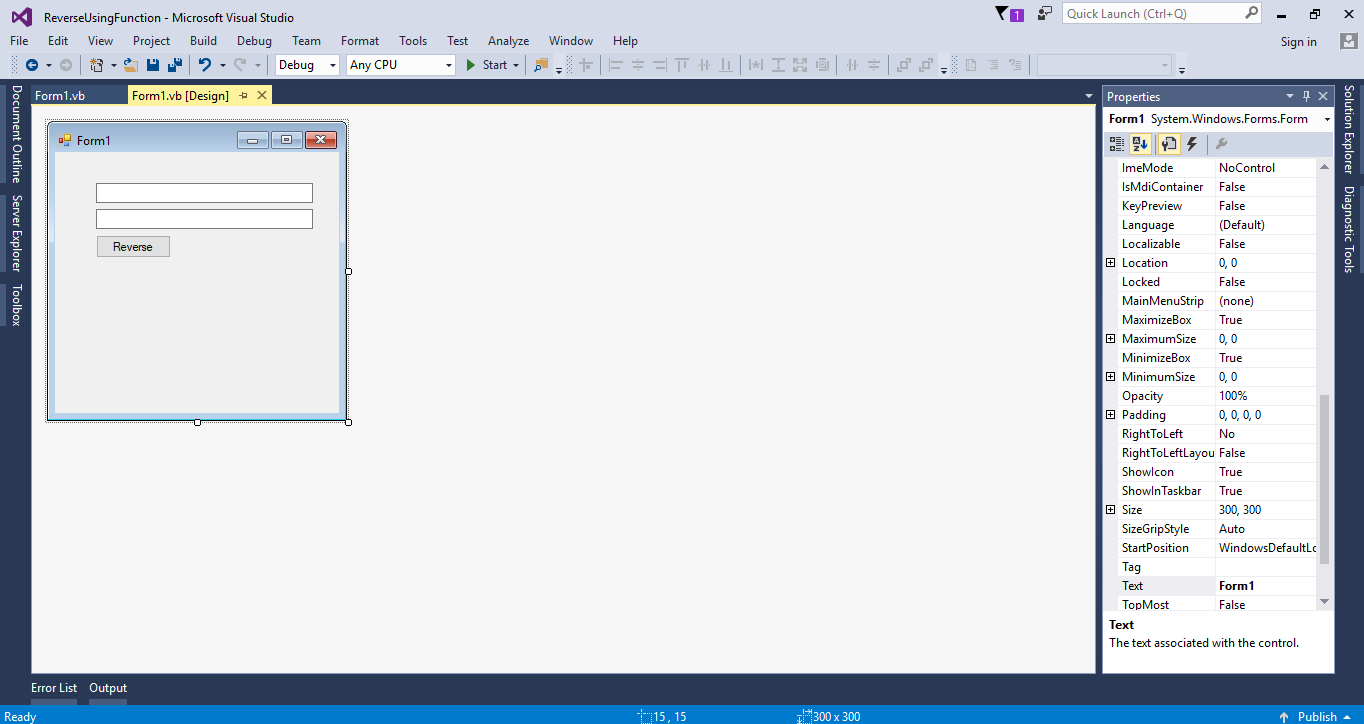Select the second text box on Form1
This screenshot has width=1364, height=724.
click(x=204, y=219)
